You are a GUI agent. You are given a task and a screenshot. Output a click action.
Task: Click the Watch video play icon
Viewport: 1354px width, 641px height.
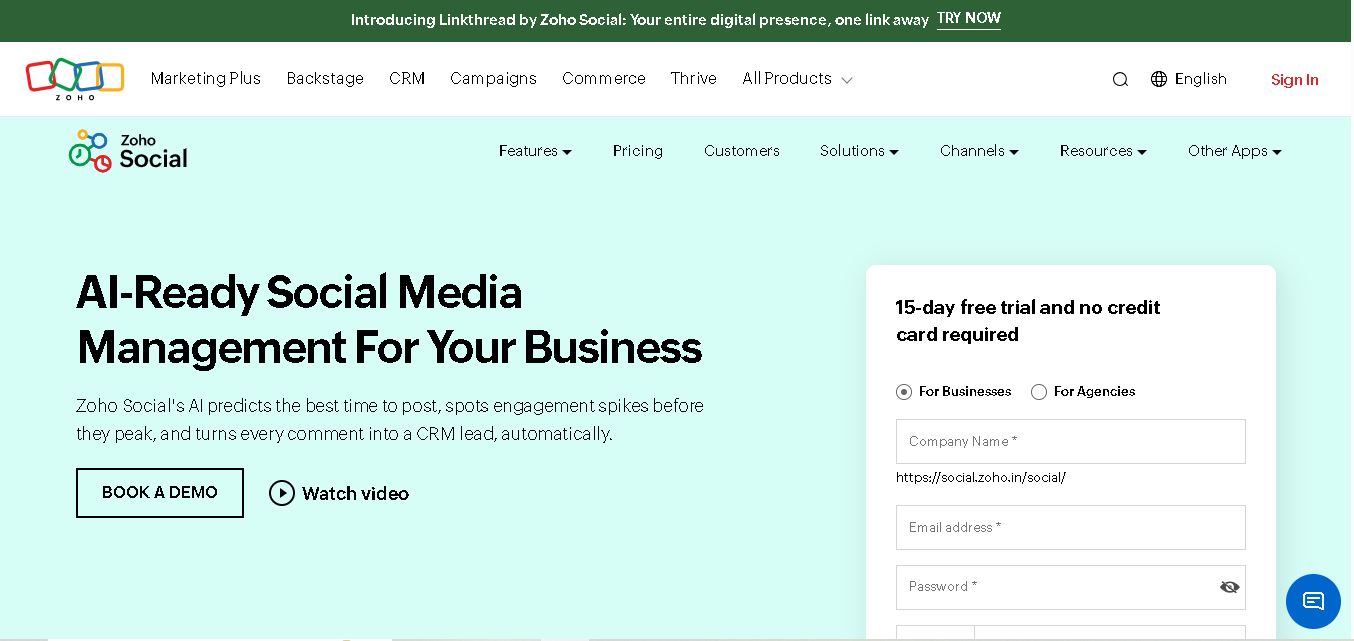point(282,493)
